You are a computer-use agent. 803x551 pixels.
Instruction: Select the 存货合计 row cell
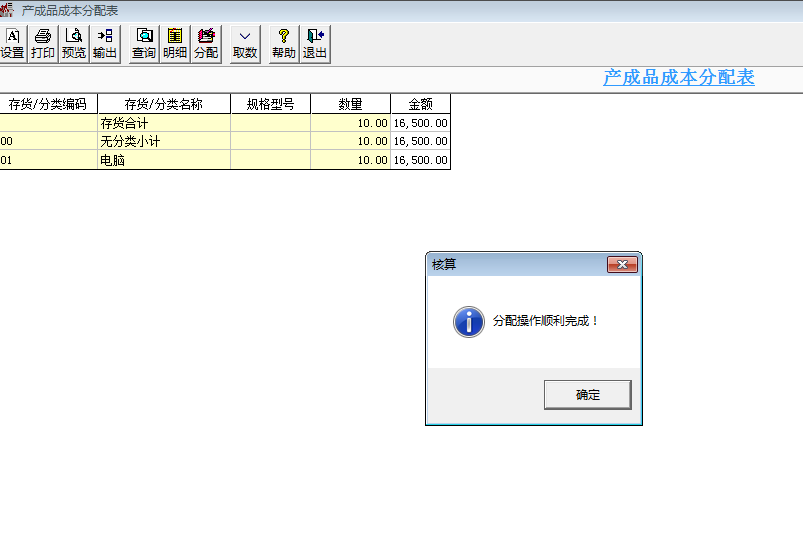164,123
